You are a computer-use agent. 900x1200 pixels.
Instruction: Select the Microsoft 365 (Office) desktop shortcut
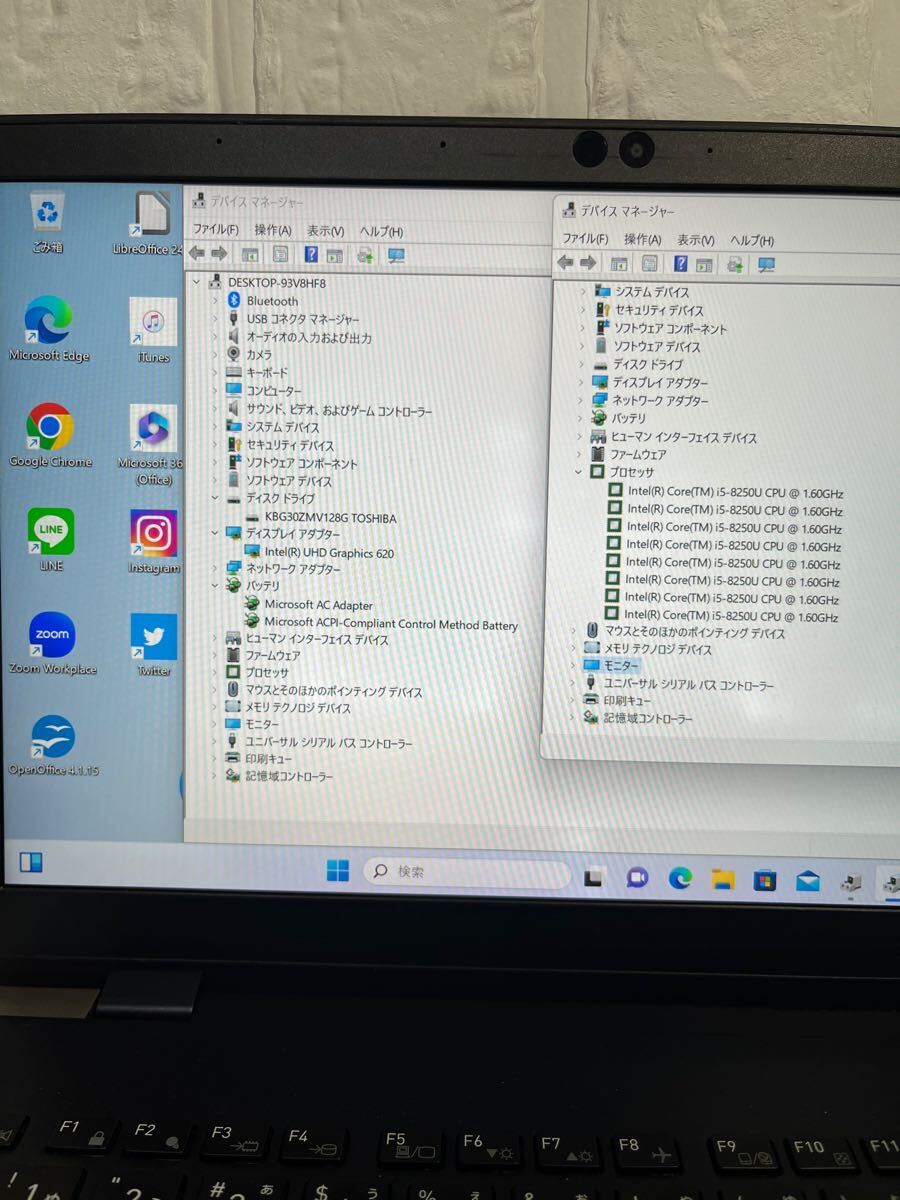[152, 444]
